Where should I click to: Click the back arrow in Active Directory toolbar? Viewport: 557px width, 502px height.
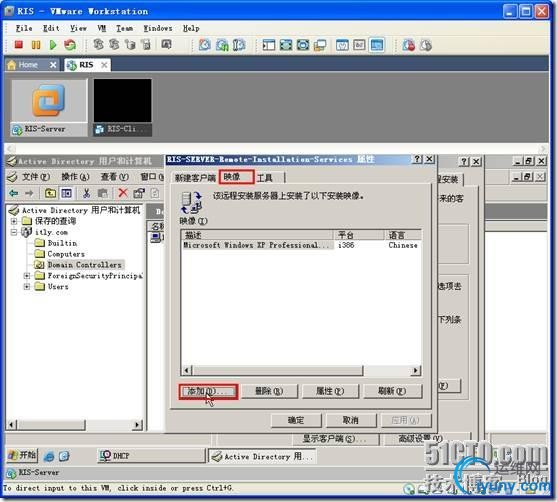point(13,193)
